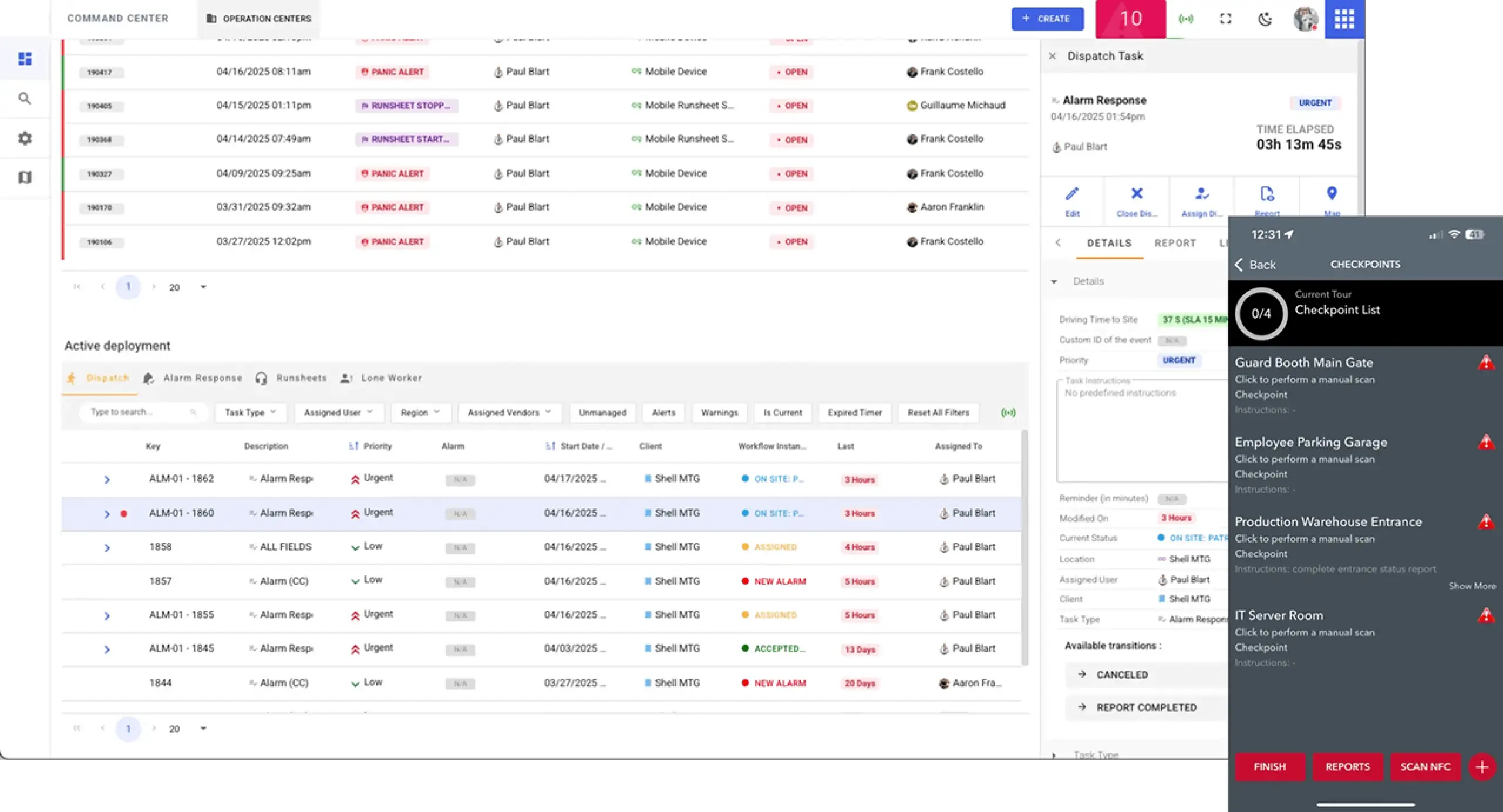Select the Close Dispatch X icon
The width and height of the screenshot is (1503, 812).
pos(1137,201)
